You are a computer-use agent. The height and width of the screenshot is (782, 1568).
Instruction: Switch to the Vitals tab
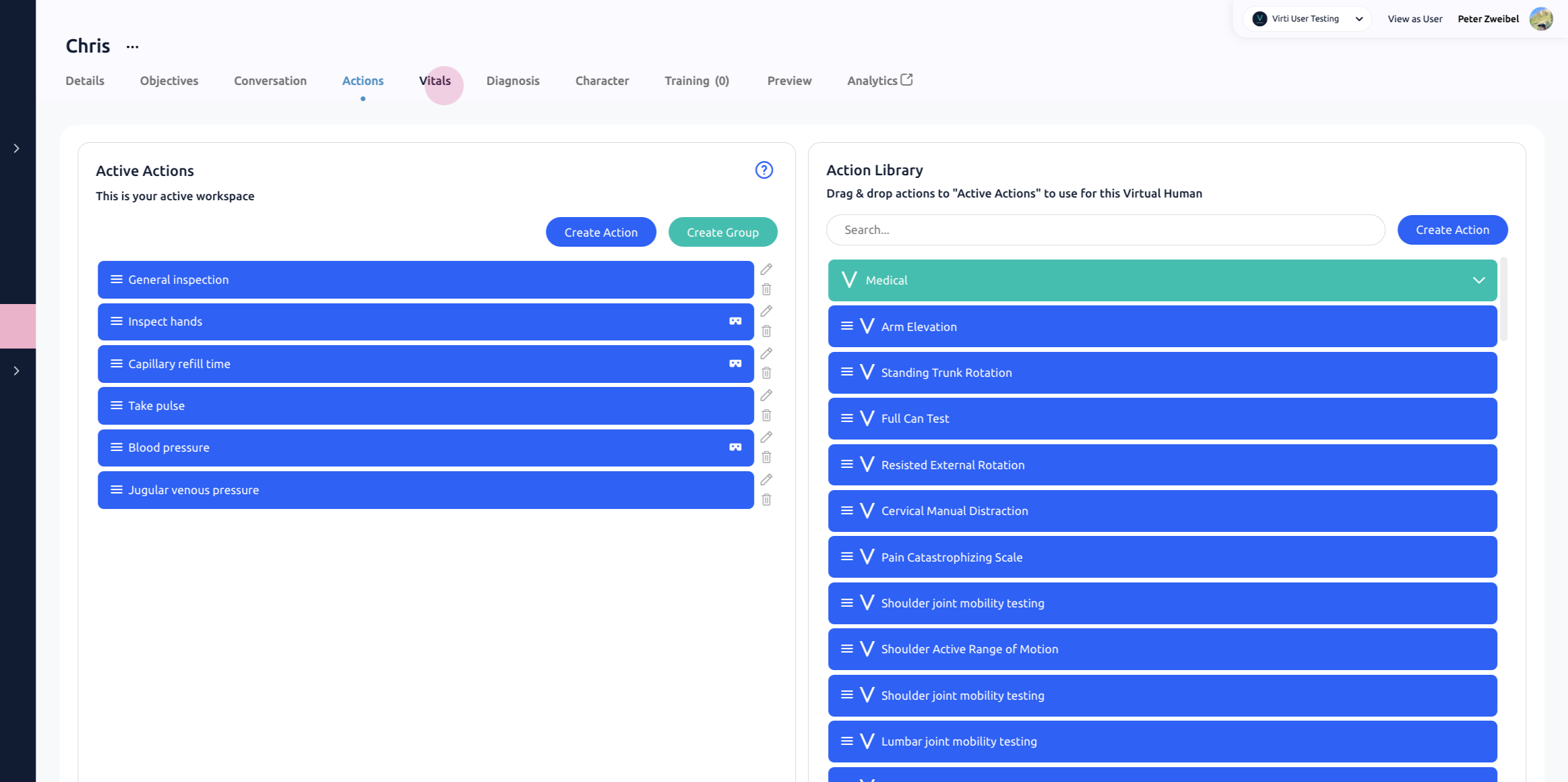(435, 81)
